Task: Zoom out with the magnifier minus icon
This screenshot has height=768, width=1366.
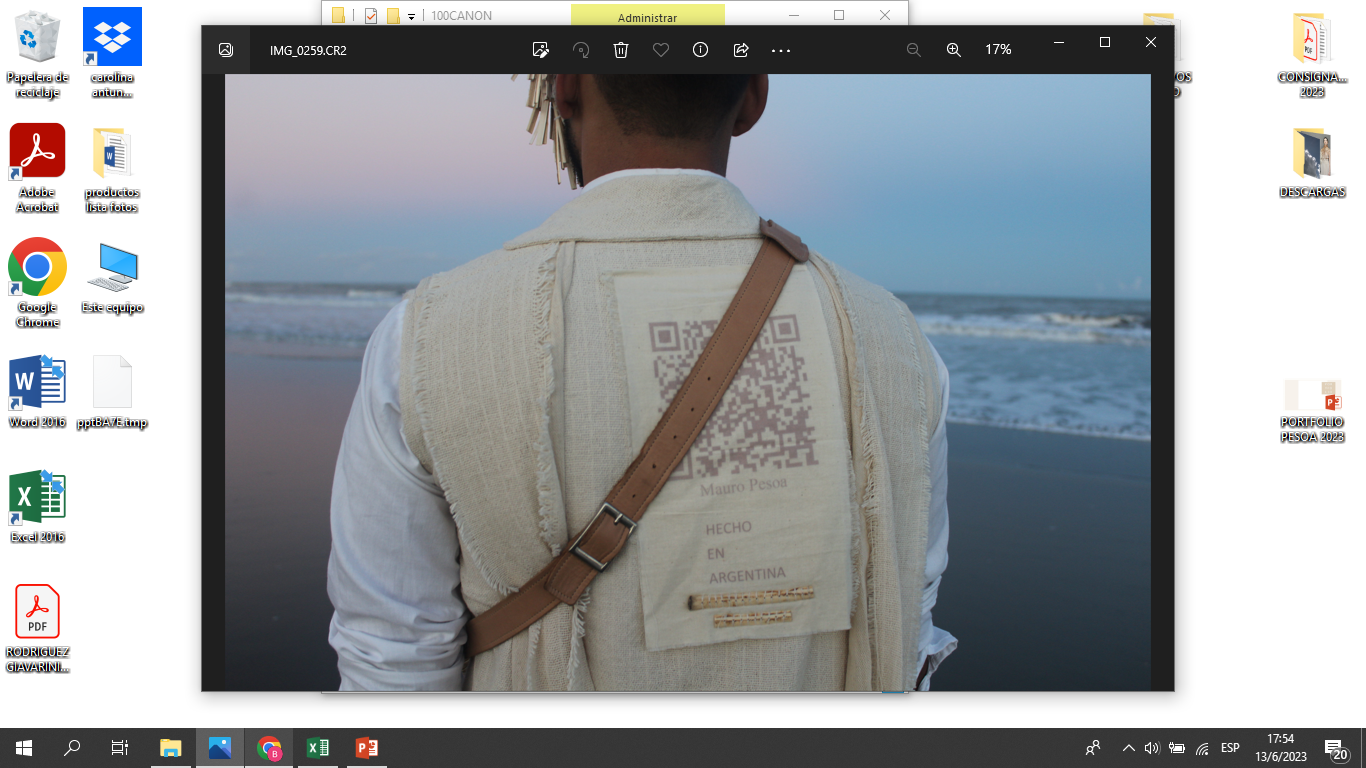Action: [913, 50]
